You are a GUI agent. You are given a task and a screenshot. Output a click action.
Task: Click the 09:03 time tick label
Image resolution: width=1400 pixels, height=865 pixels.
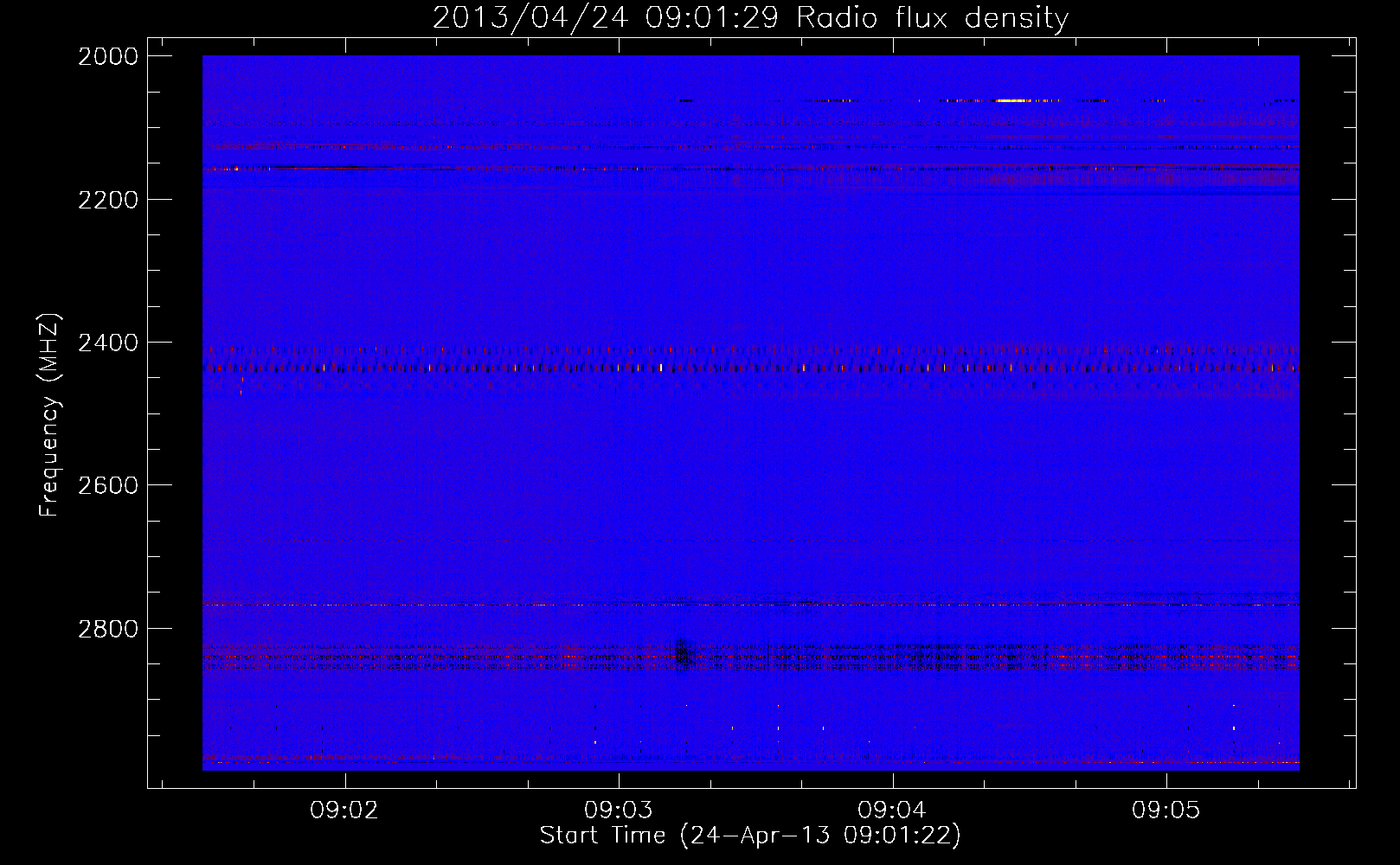[618, 811]
